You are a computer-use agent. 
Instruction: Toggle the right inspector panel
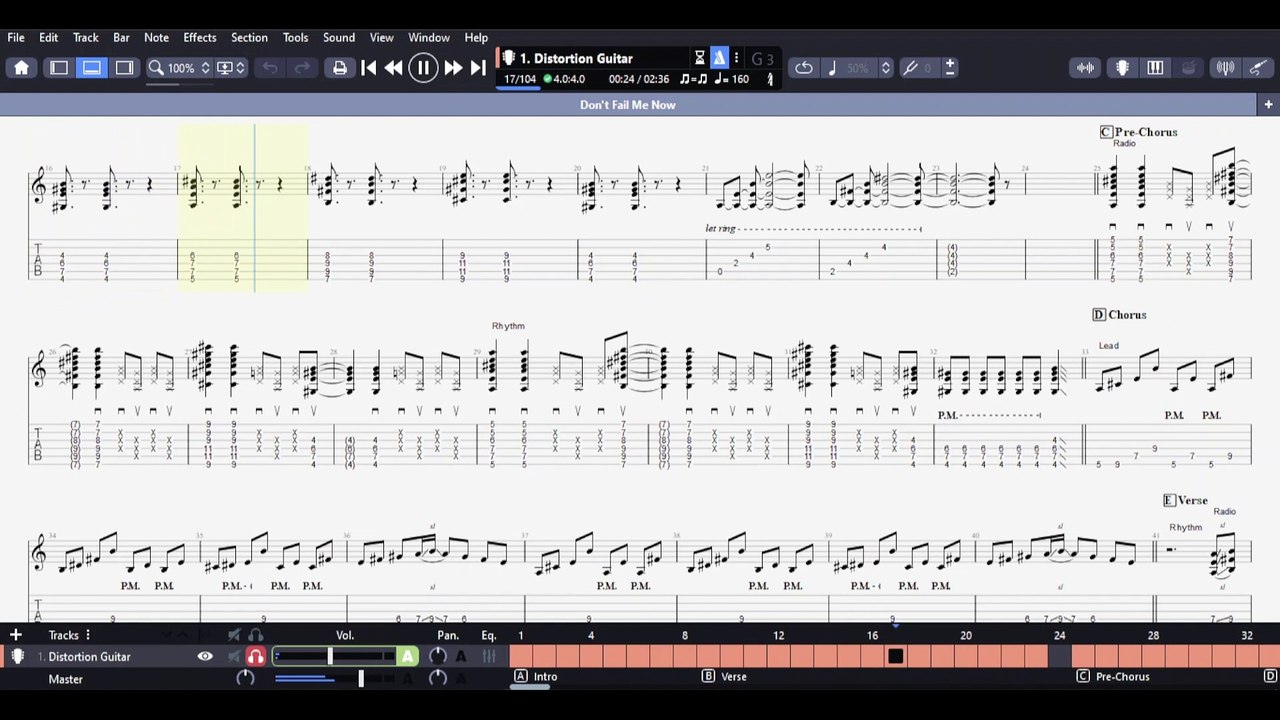[124, 68]
